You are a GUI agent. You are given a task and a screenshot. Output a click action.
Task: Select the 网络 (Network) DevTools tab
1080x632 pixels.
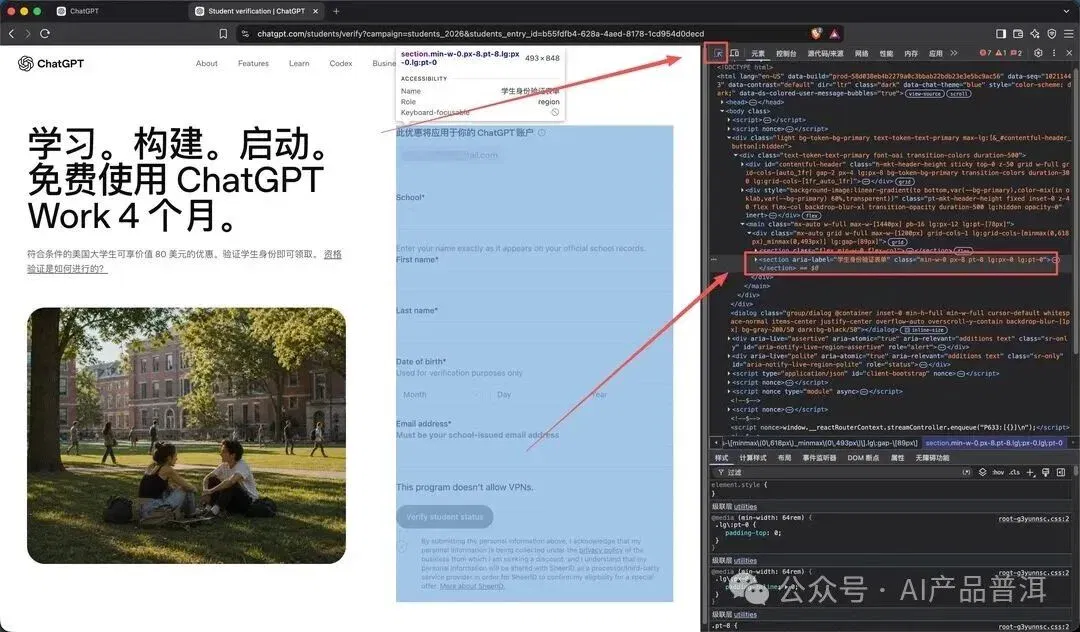point(862,53)
